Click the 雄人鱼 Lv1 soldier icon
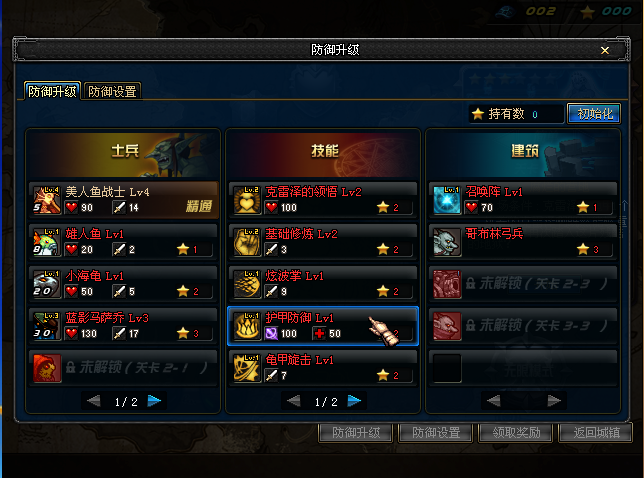Image resolution: width=644 pixels, height=478 pixels. [x=47, y=242]
